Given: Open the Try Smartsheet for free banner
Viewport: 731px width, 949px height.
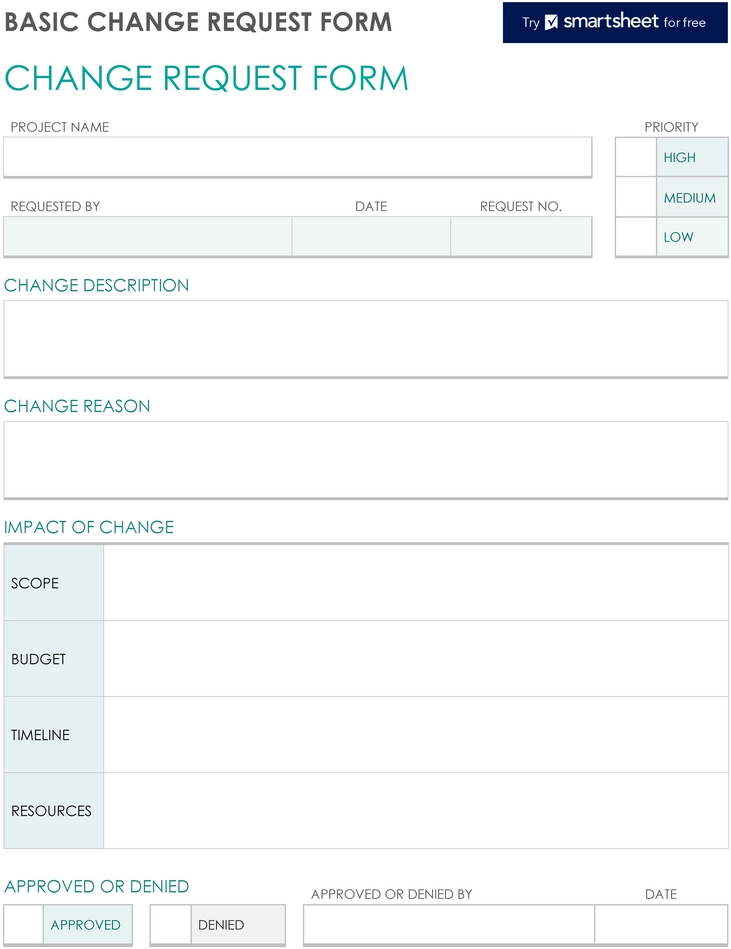Looking at the screenshot, I should 615,22.
